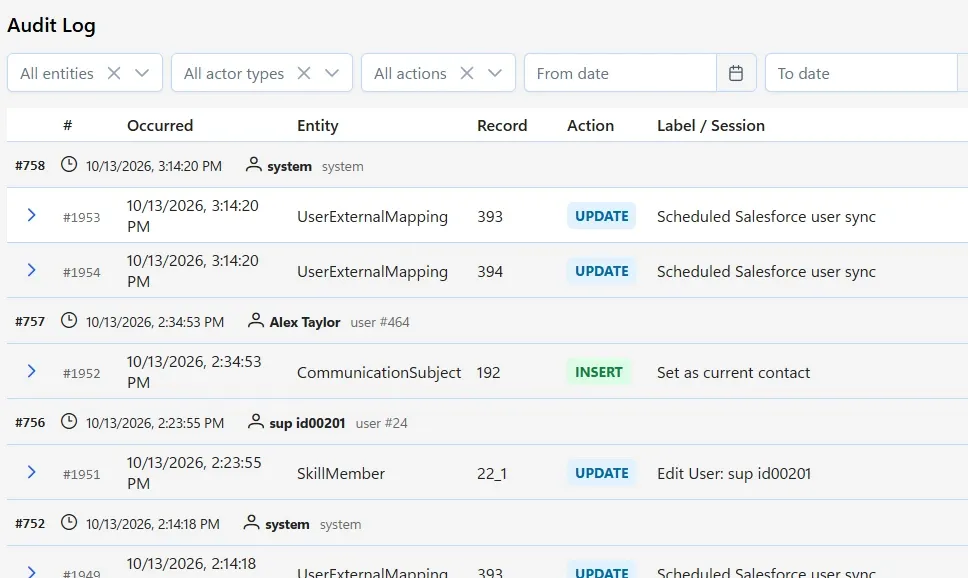Click the UPDATE badge in row #1953
The image size is (968, 578).
click(601, 216)
